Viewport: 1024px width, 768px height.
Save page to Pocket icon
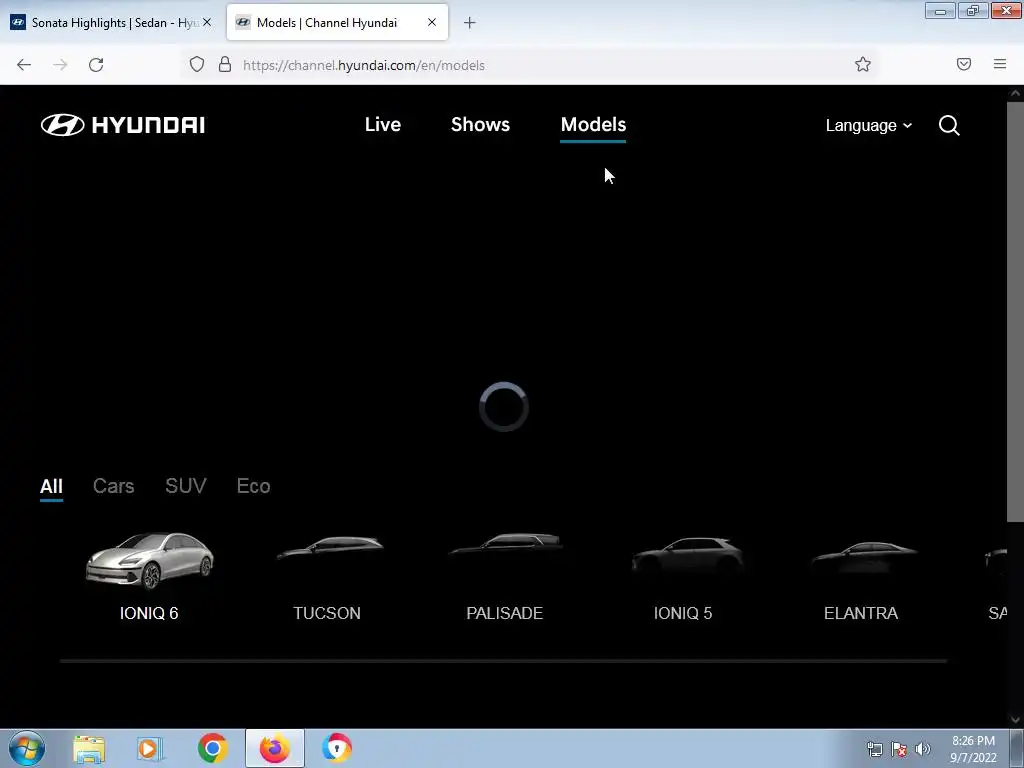(963, 64)
